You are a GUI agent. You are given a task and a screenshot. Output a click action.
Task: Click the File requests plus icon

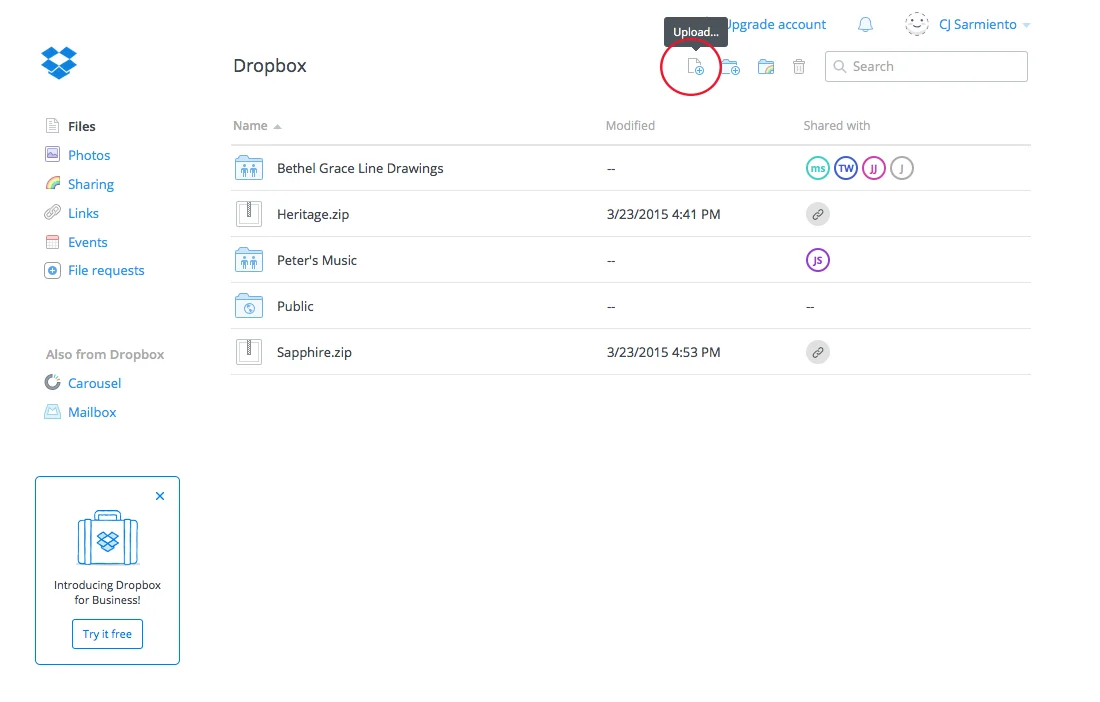pyautogui.click(x=53, y=271)
